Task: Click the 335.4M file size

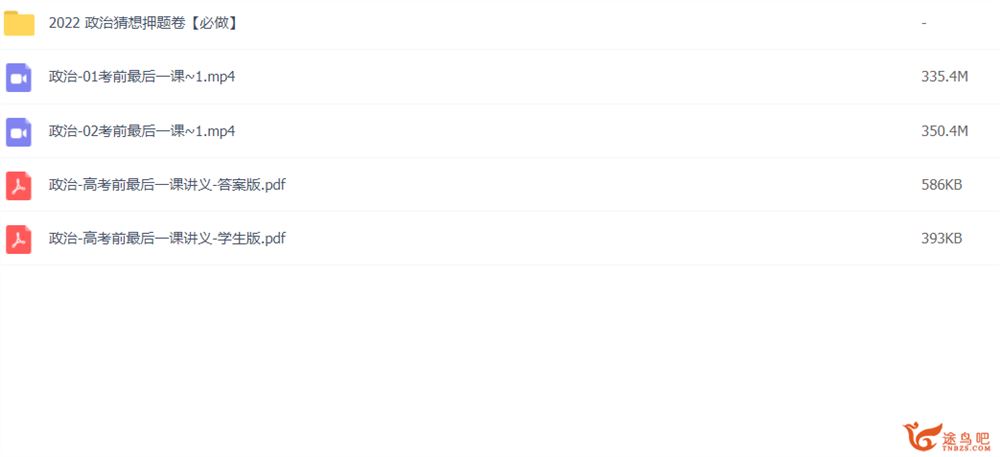Action: click(945, 77)
